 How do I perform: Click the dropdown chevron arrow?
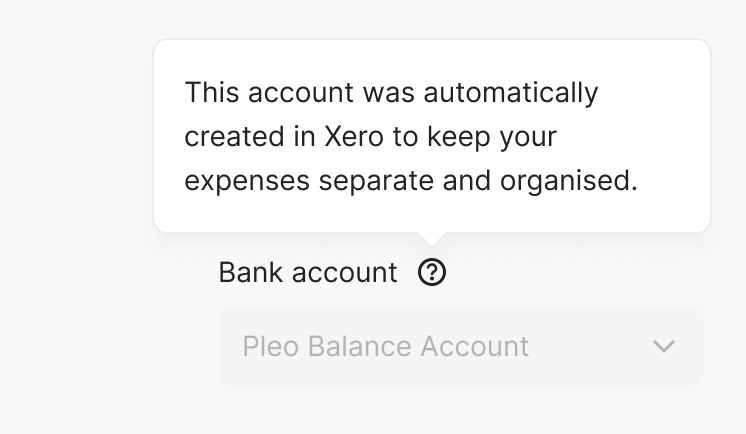coord(664,346)
